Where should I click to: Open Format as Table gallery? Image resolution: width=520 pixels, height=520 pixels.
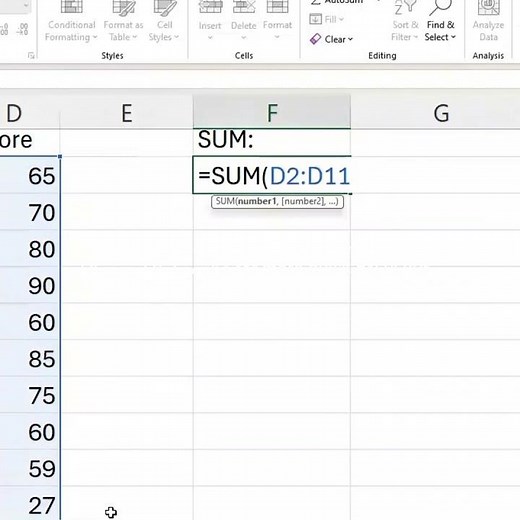point(123,21)
